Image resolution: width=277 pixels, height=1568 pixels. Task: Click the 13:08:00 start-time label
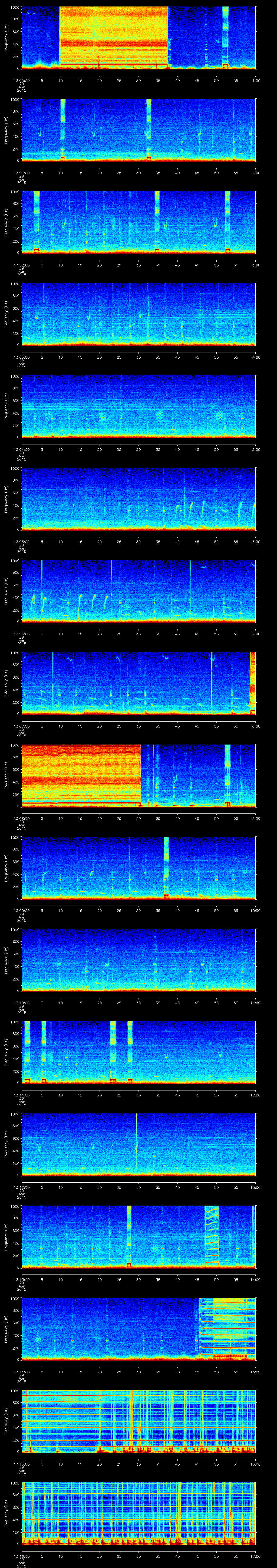coord(21,818)
